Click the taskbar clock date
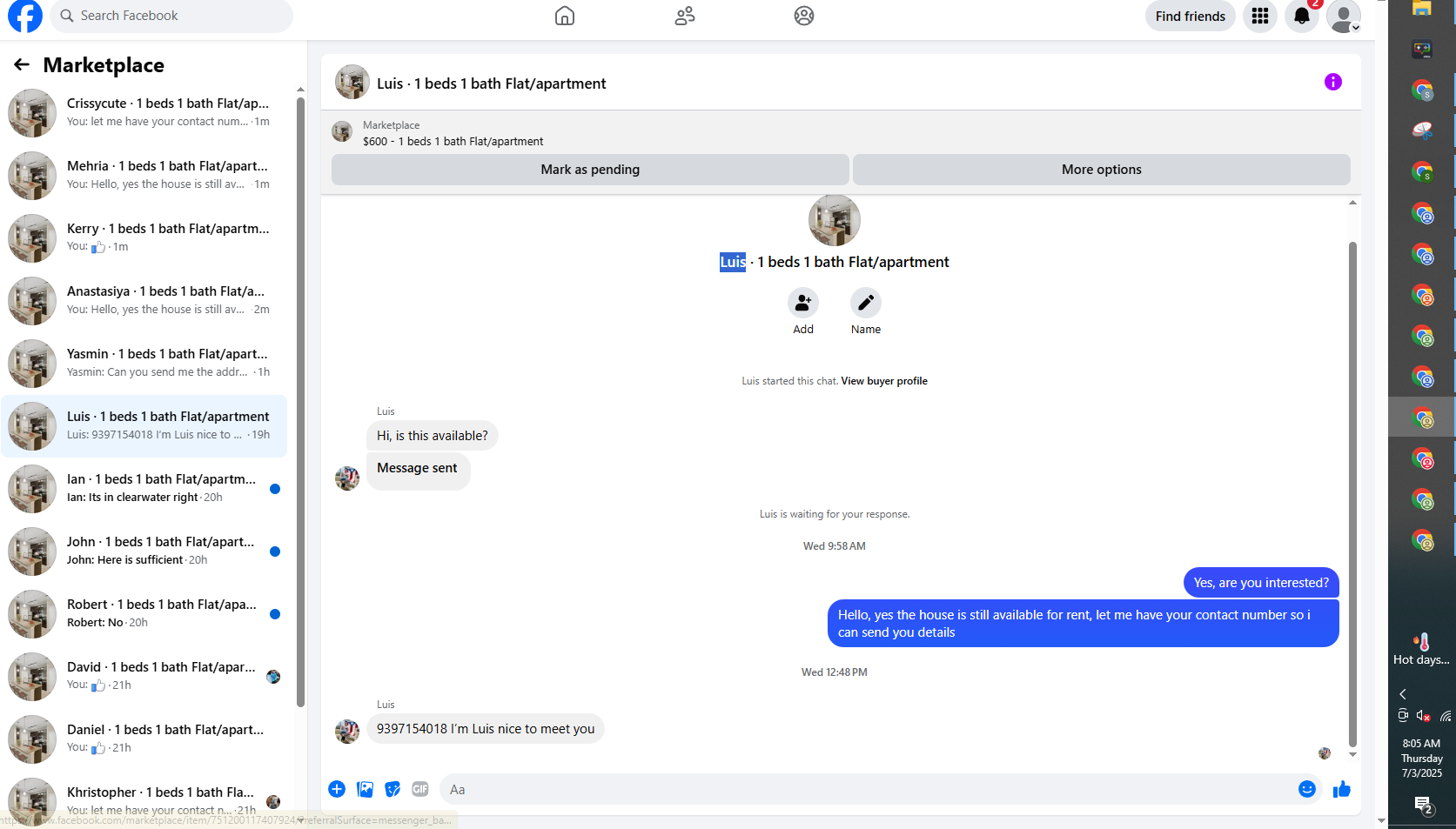Viewport: 1456px width, 829px height. [1421, 758]
